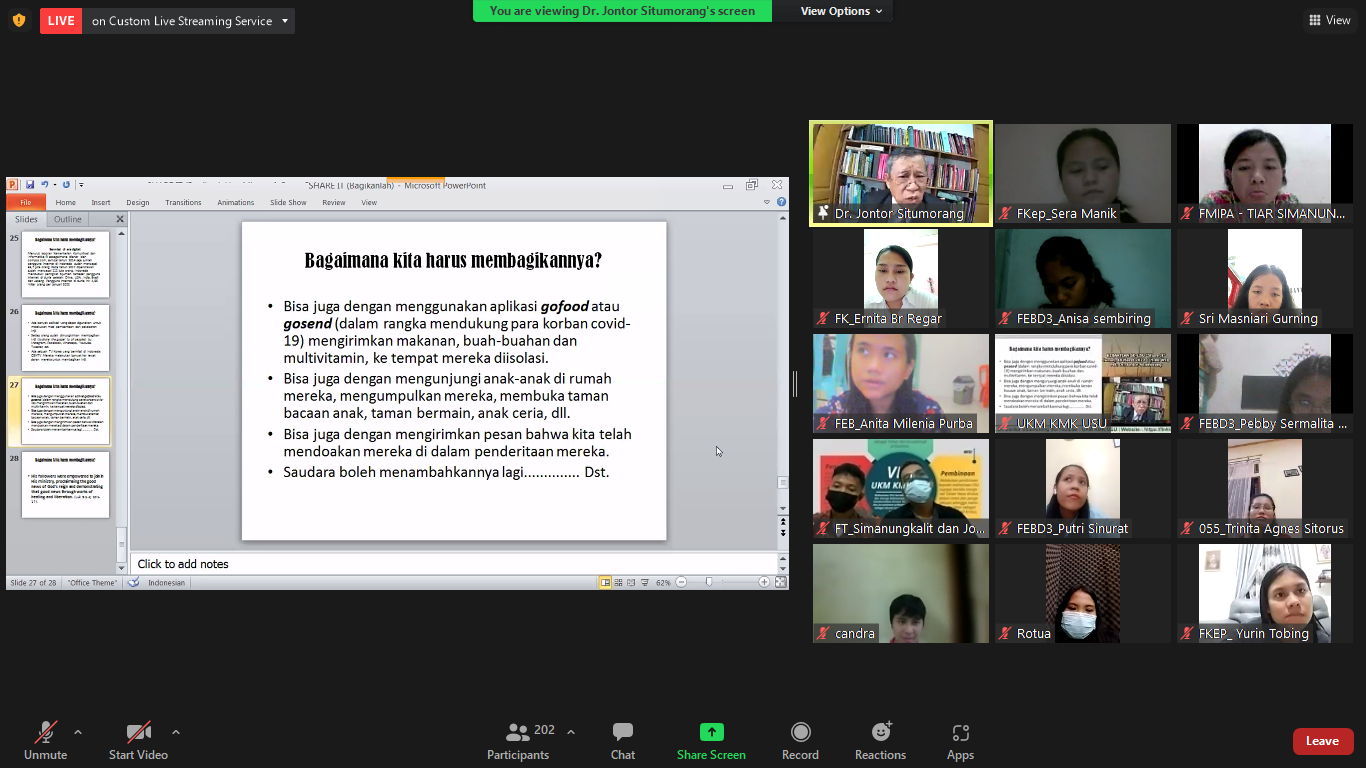The width and height of the screenshot is (1366, 768).
Task: Select the UKM KMK USU video tile
Action: point(1082,383)
